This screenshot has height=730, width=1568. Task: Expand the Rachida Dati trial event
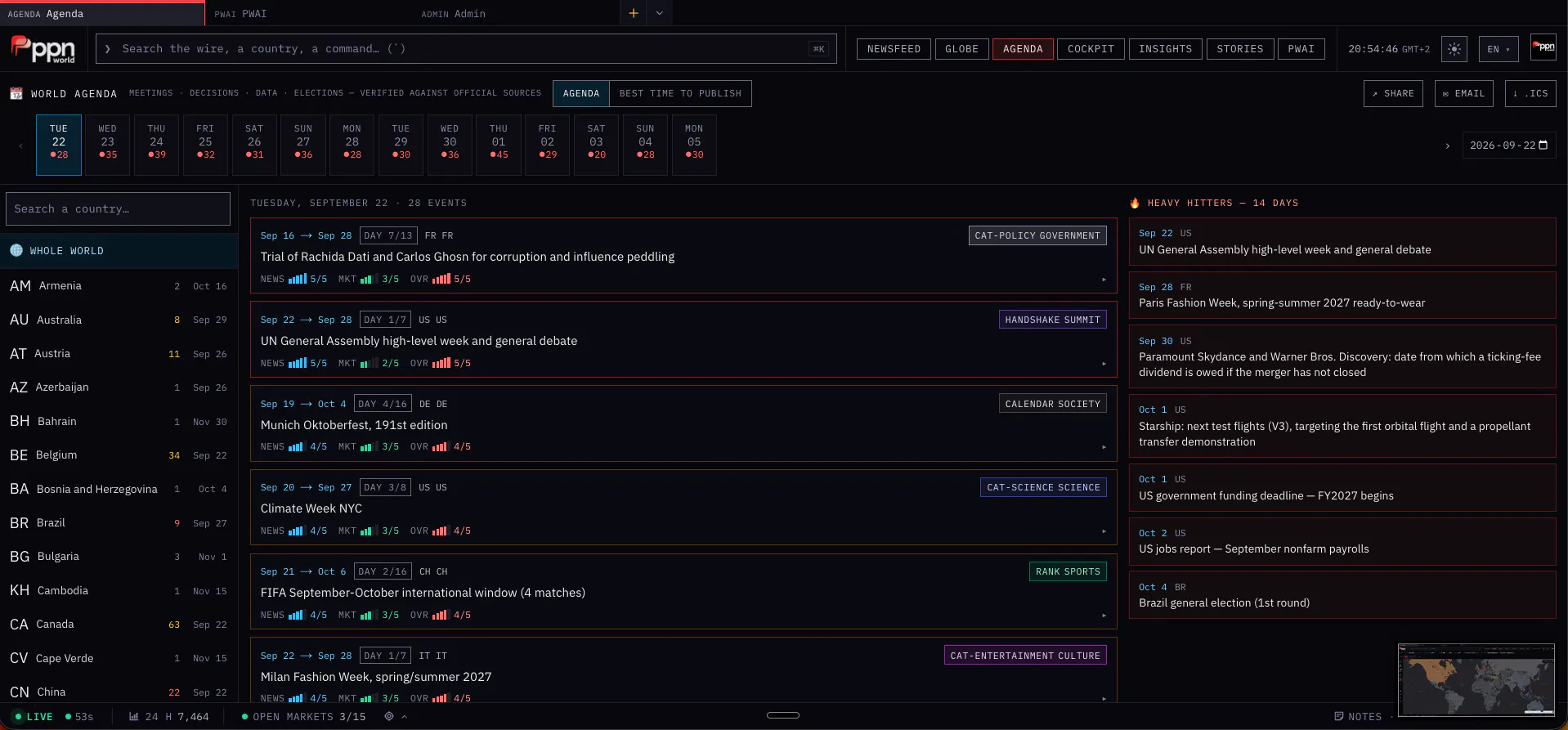pyautogui.click(x=1104, y=280)
